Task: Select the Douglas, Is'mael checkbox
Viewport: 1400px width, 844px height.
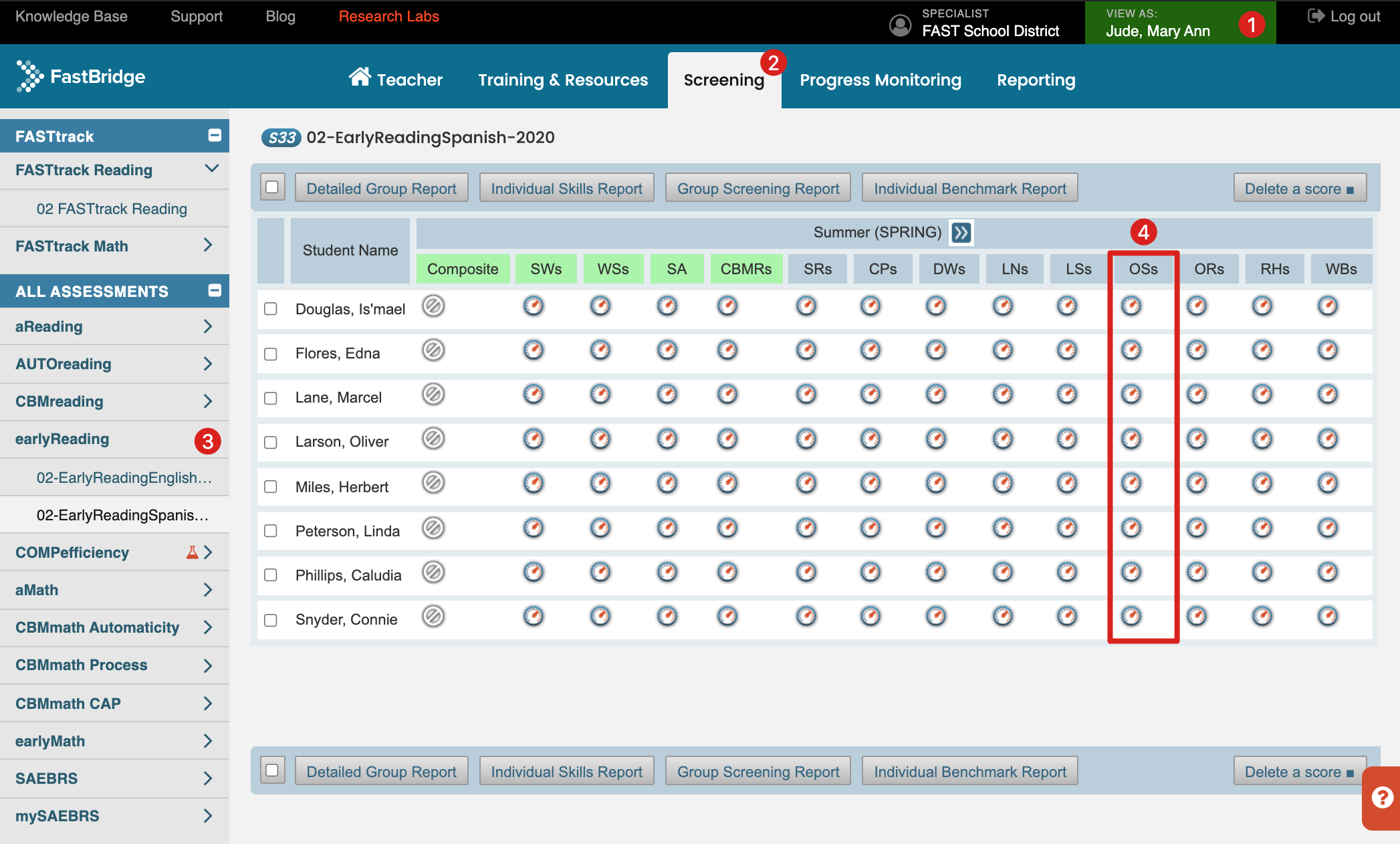Action: pos(271,309)
